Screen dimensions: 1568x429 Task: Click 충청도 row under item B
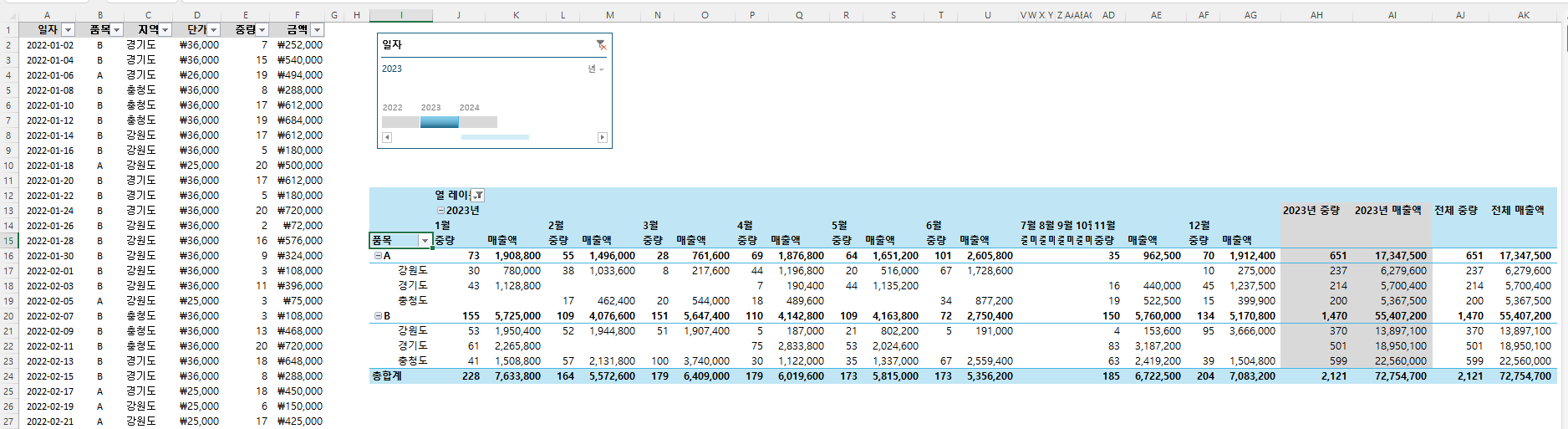click(x=413, y=361)
